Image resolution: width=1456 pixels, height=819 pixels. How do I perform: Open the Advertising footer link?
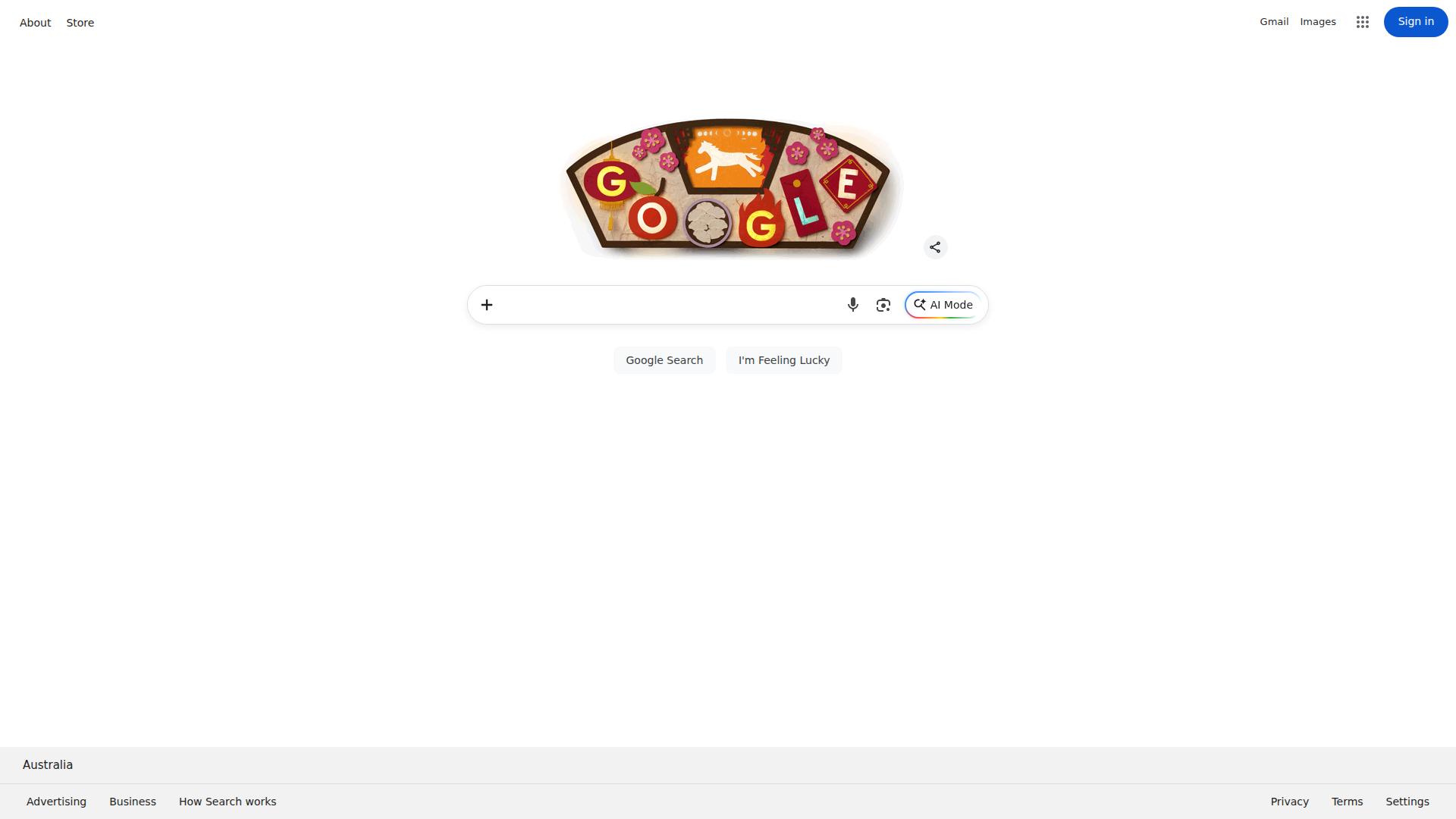(56, 802)
